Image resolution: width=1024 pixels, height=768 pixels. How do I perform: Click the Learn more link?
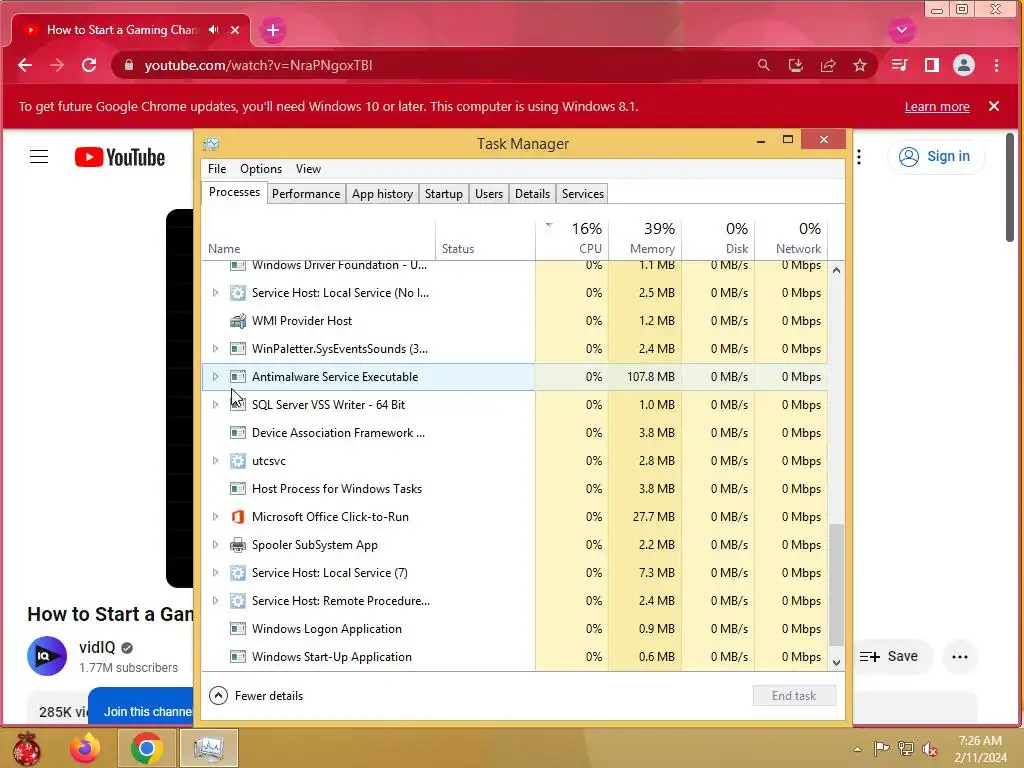pyautogui.click(x=936, y=107)
